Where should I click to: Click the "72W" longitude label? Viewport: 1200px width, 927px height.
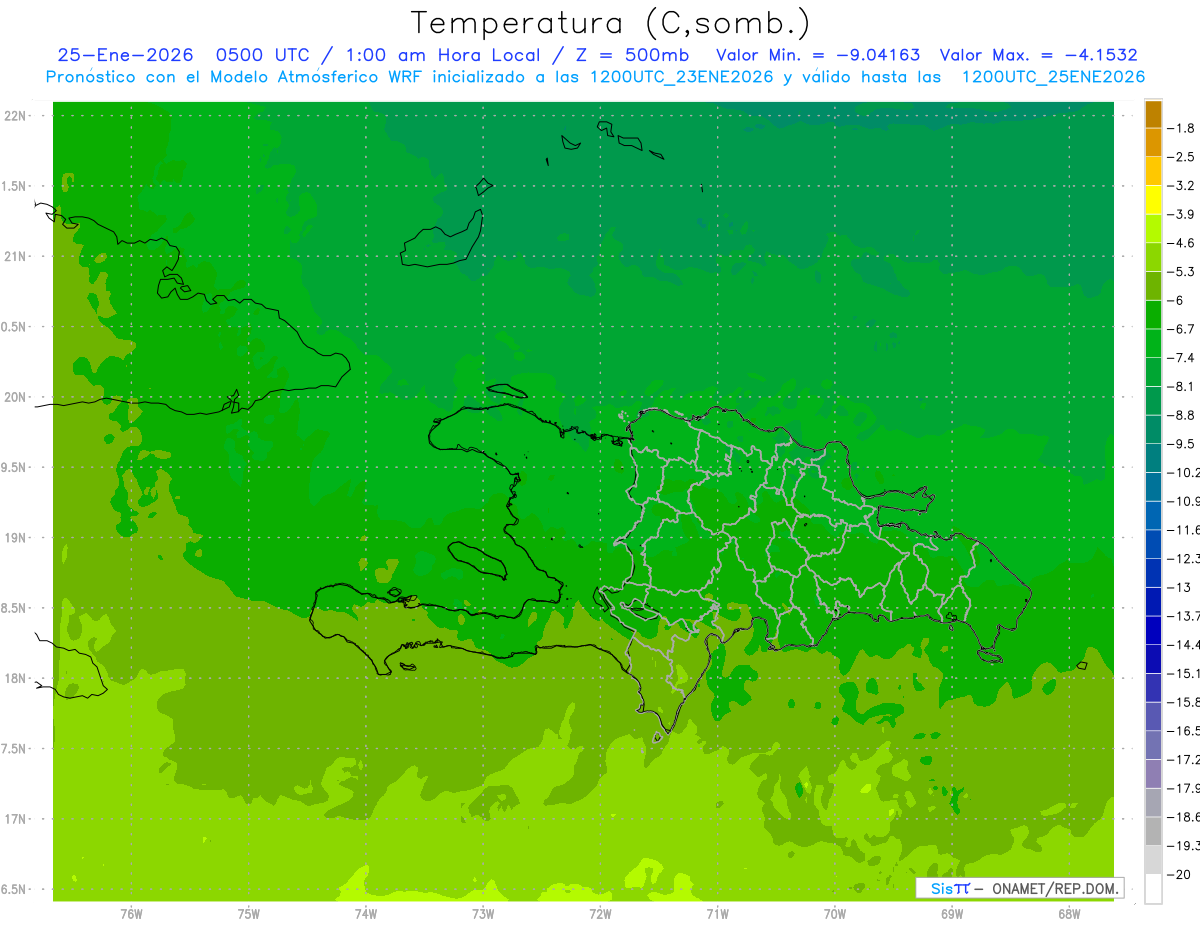pyautogui.click(x=600, y=914)
